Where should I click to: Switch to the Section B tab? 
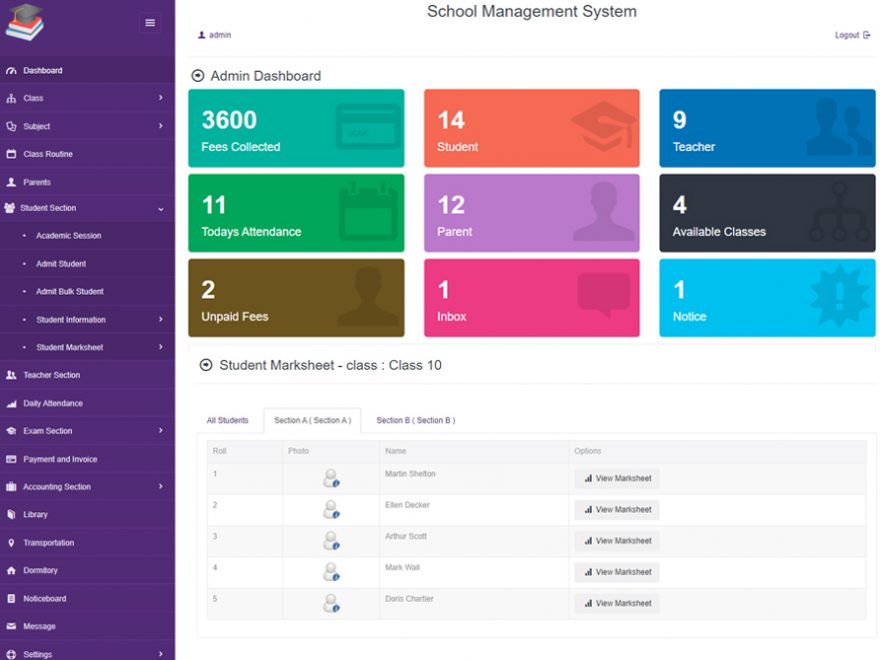(x=415, y=420)
